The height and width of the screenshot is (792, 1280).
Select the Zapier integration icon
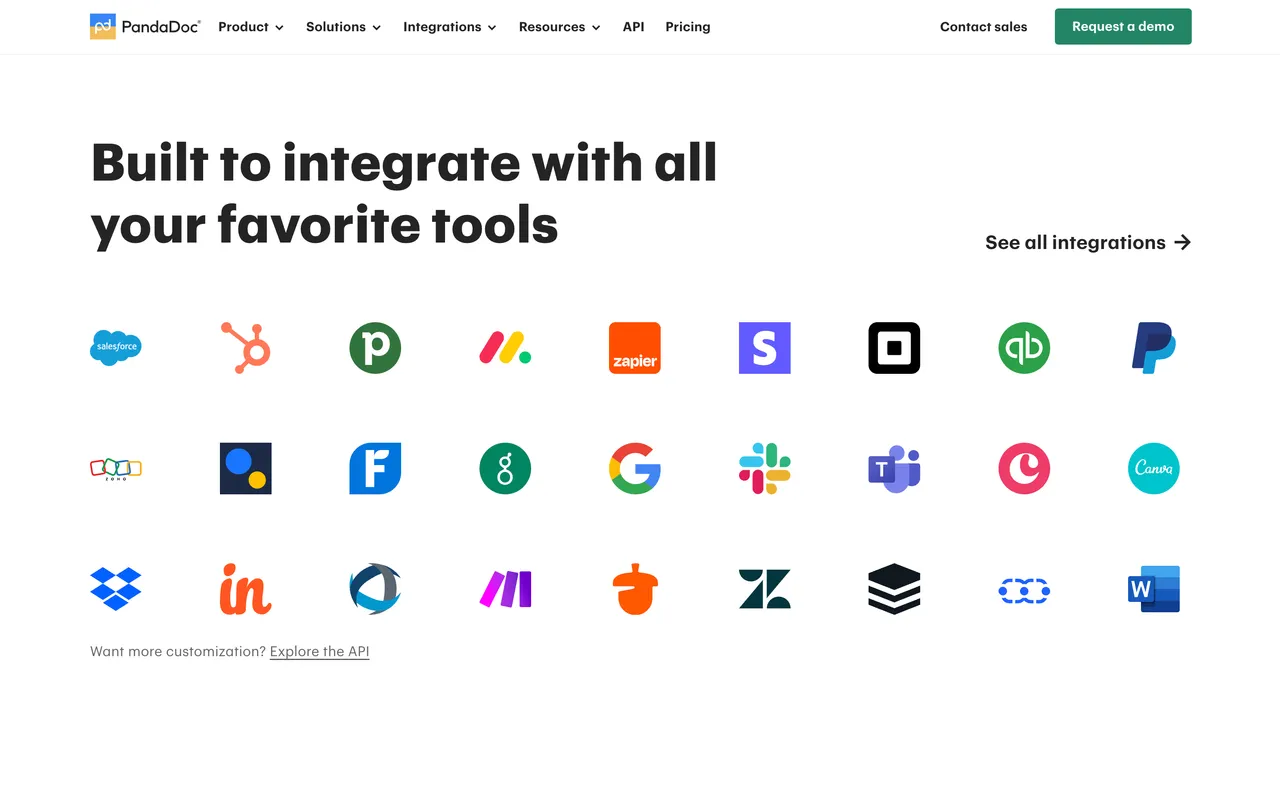(634, 348)
